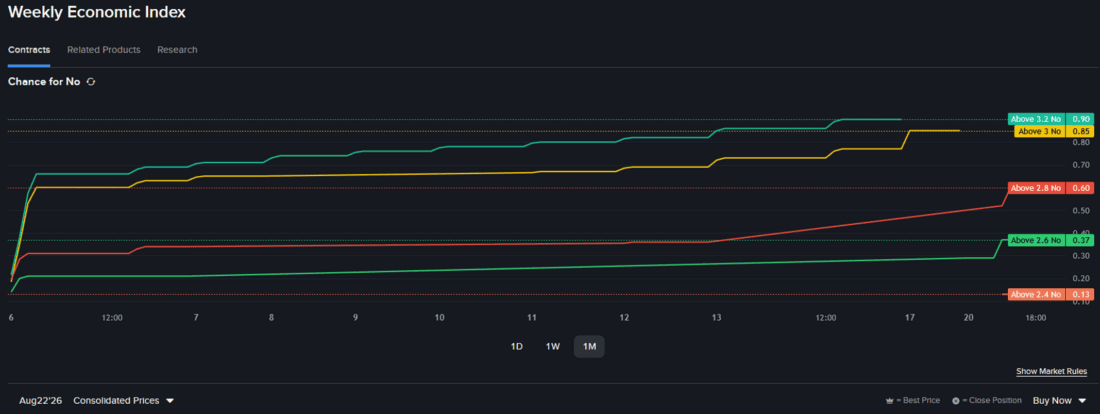Click the Aug22'26 expiry date

click(x=40, y=401)
